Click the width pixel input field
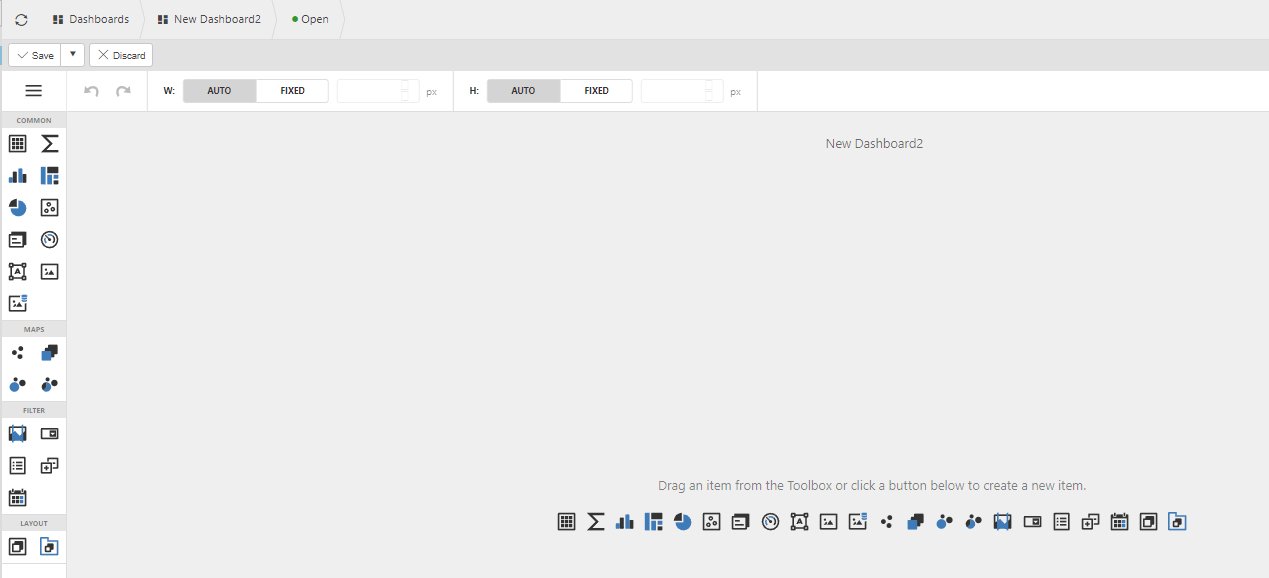Screen dimensions: 1269x578 pyautogui.click(x=368, y=91)
